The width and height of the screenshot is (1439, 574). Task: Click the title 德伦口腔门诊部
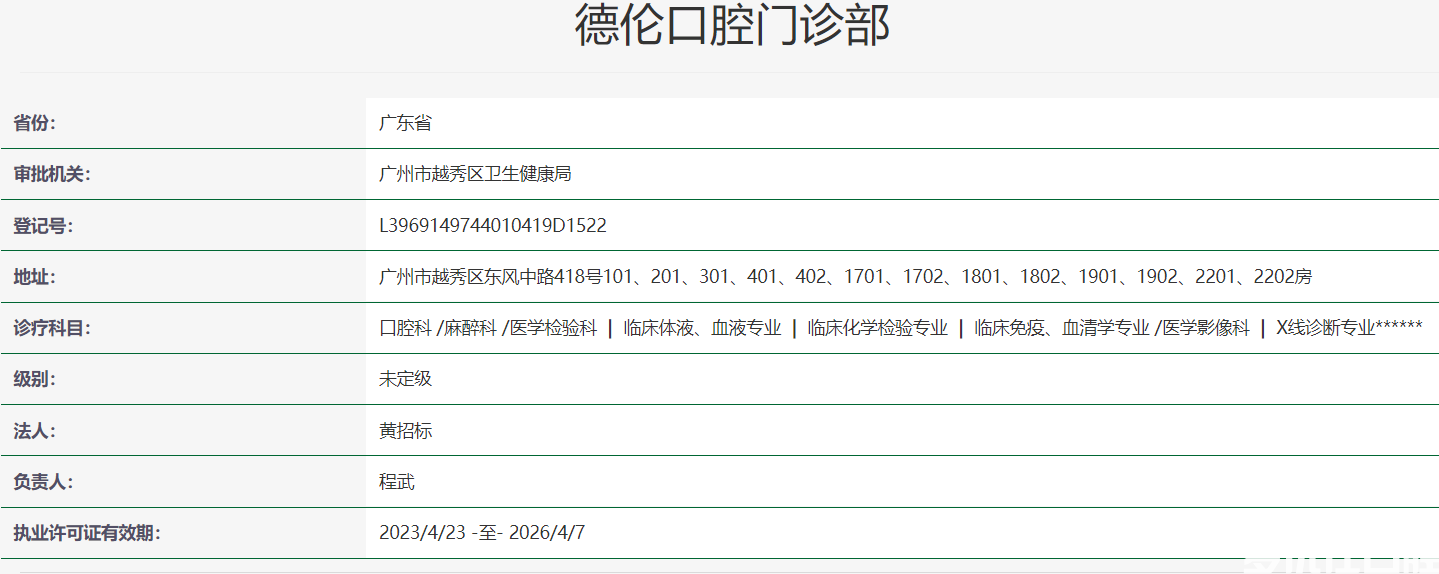(732, 27)
